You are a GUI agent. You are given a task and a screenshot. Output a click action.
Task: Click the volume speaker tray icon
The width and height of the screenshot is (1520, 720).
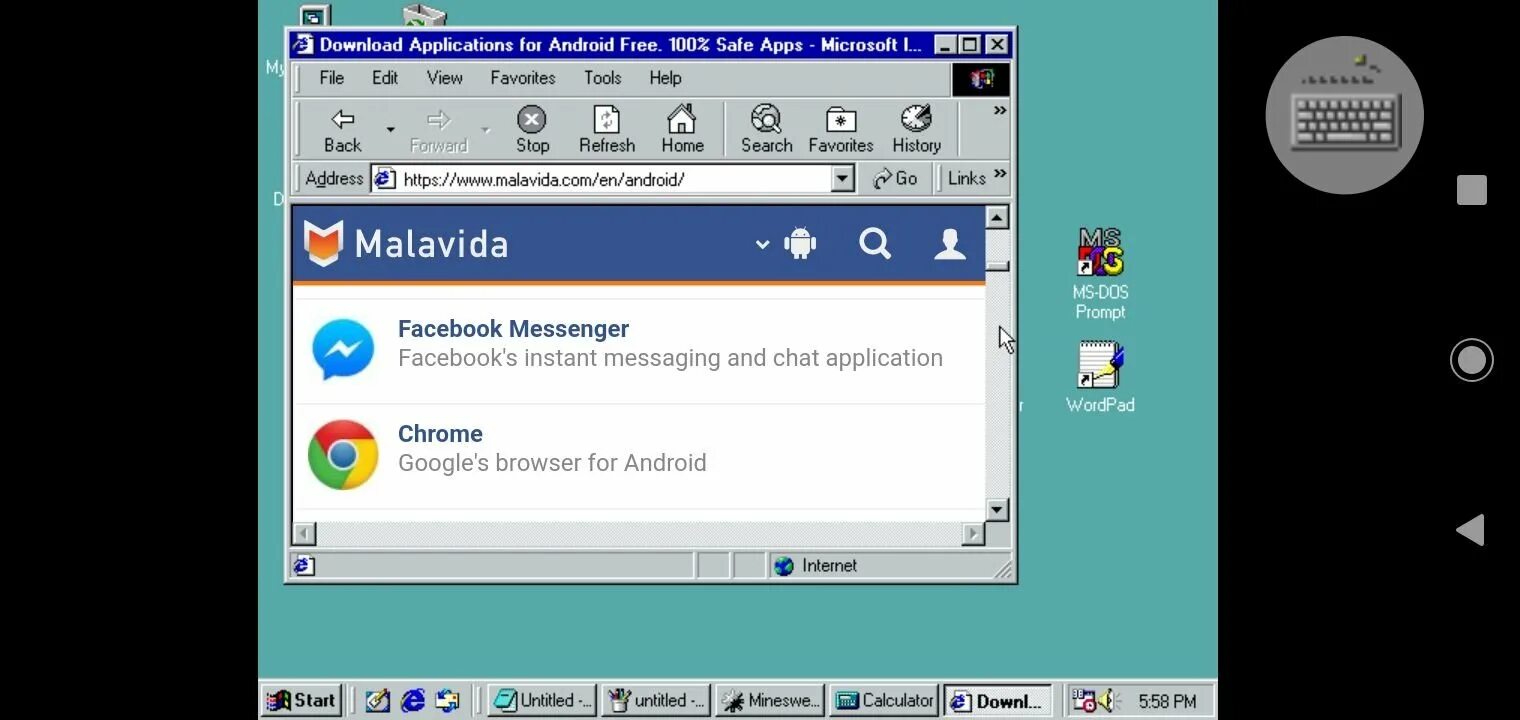click(1107, 701)
